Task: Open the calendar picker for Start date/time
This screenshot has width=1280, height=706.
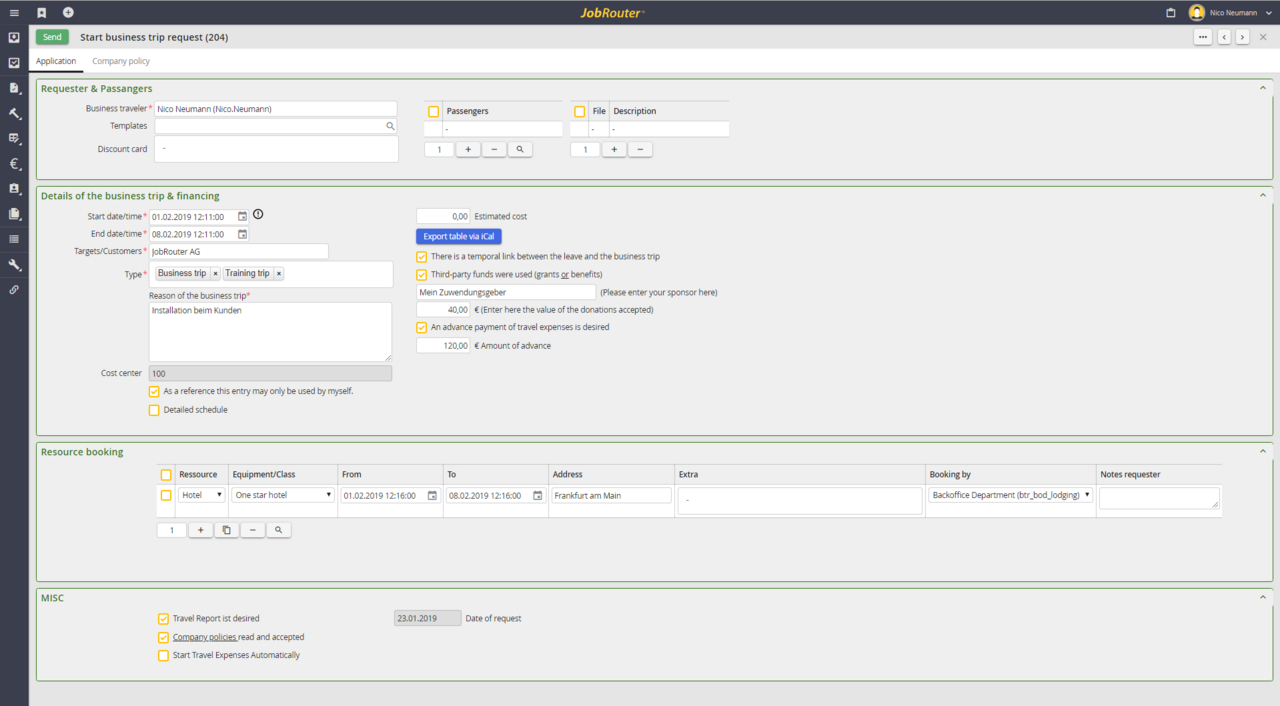Action: pos(242,216)
